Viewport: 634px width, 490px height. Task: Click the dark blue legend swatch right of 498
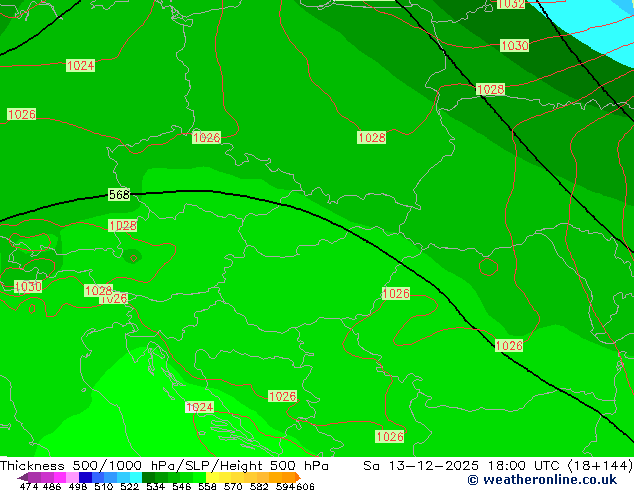85,477
